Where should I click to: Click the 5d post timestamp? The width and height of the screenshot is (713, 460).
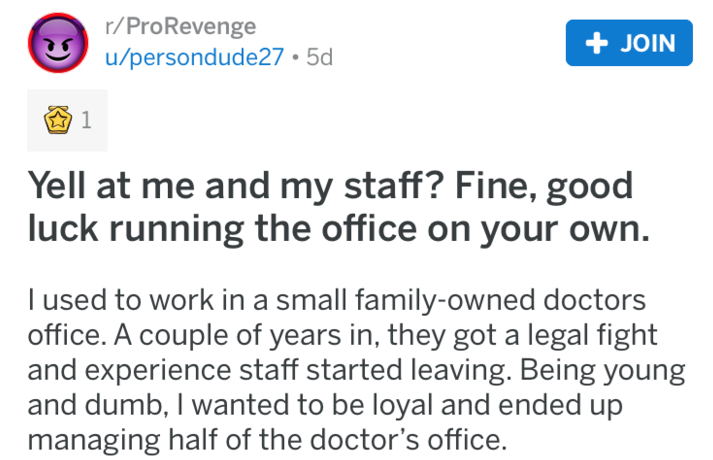320,57
